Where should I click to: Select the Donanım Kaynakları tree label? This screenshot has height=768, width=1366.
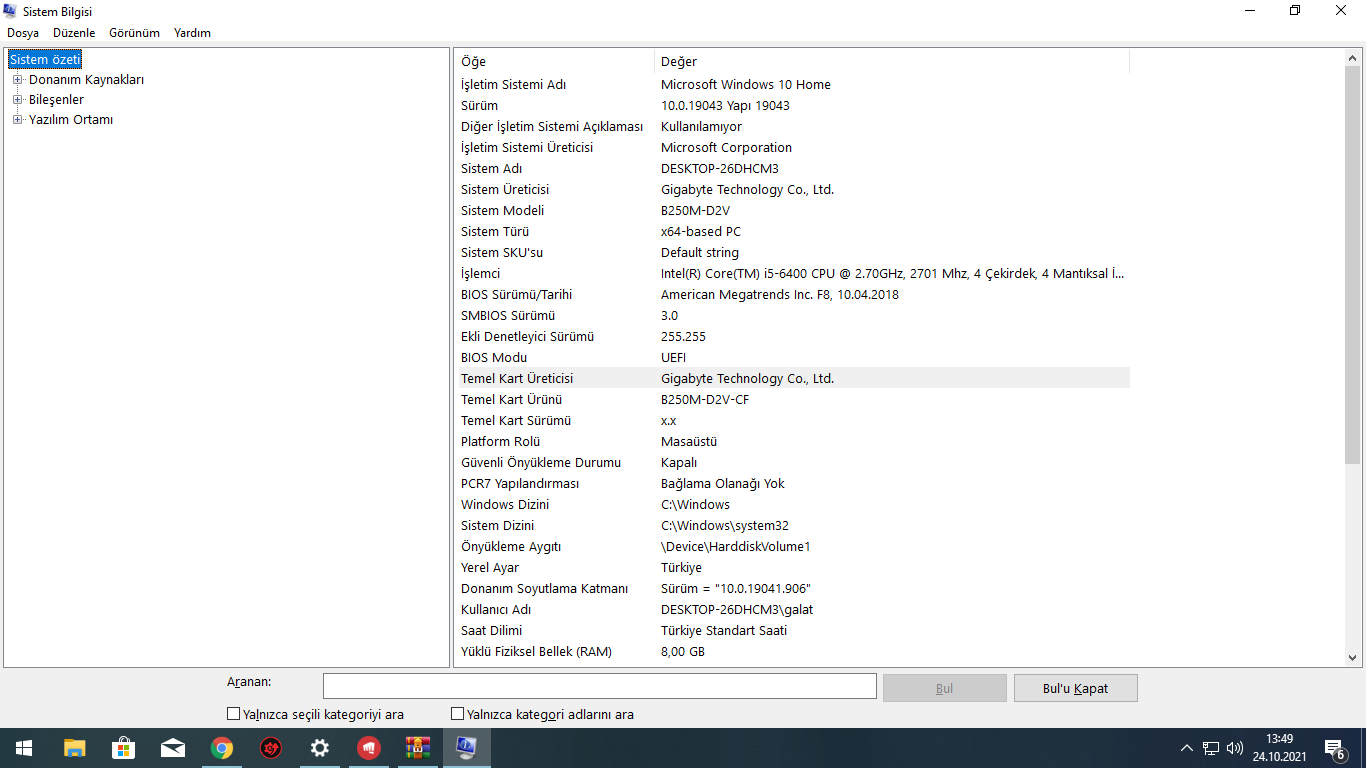(86, 80)
